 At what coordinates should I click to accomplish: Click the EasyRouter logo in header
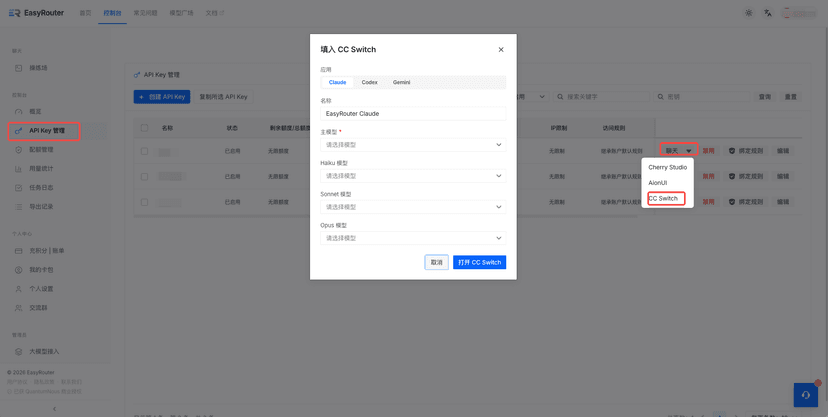(36, 13)
